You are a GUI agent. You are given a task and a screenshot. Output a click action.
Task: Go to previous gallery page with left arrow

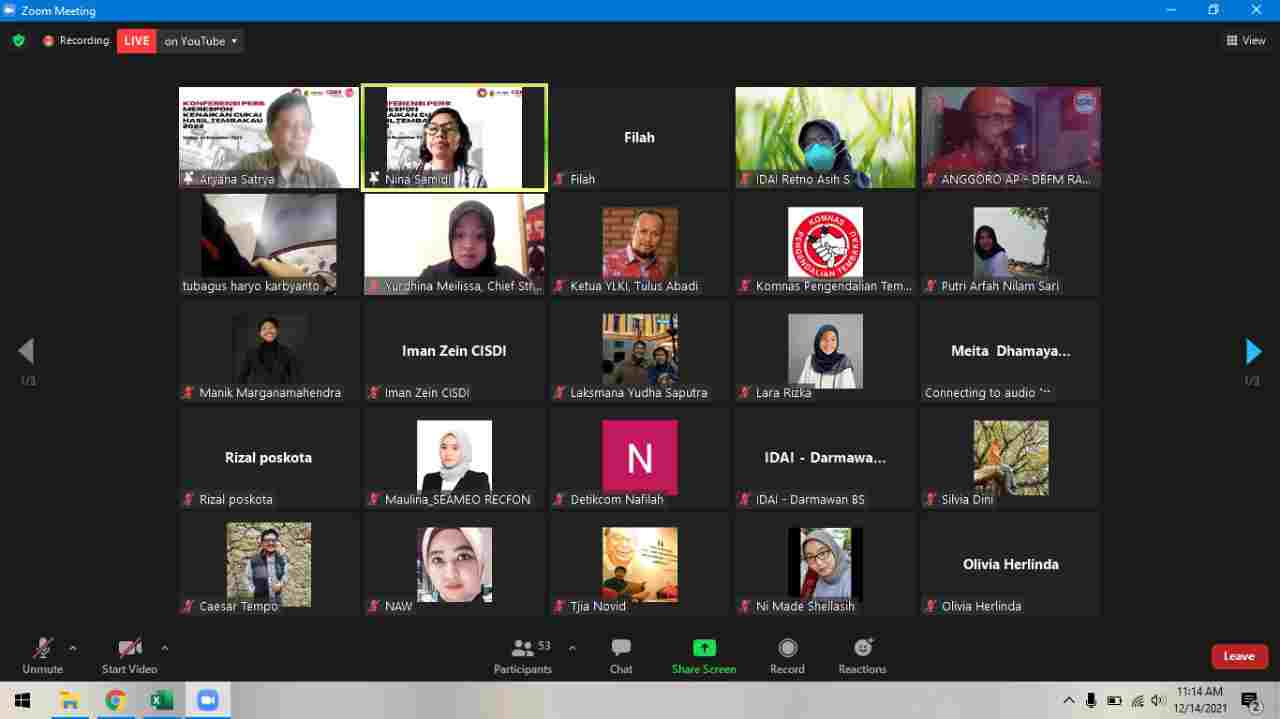pos(26,351)
